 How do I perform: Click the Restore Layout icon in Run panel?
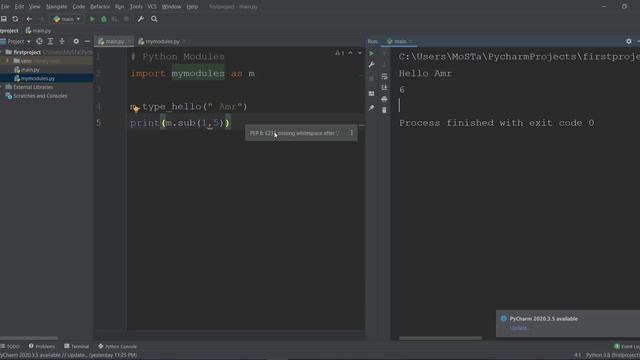[371, 93]
